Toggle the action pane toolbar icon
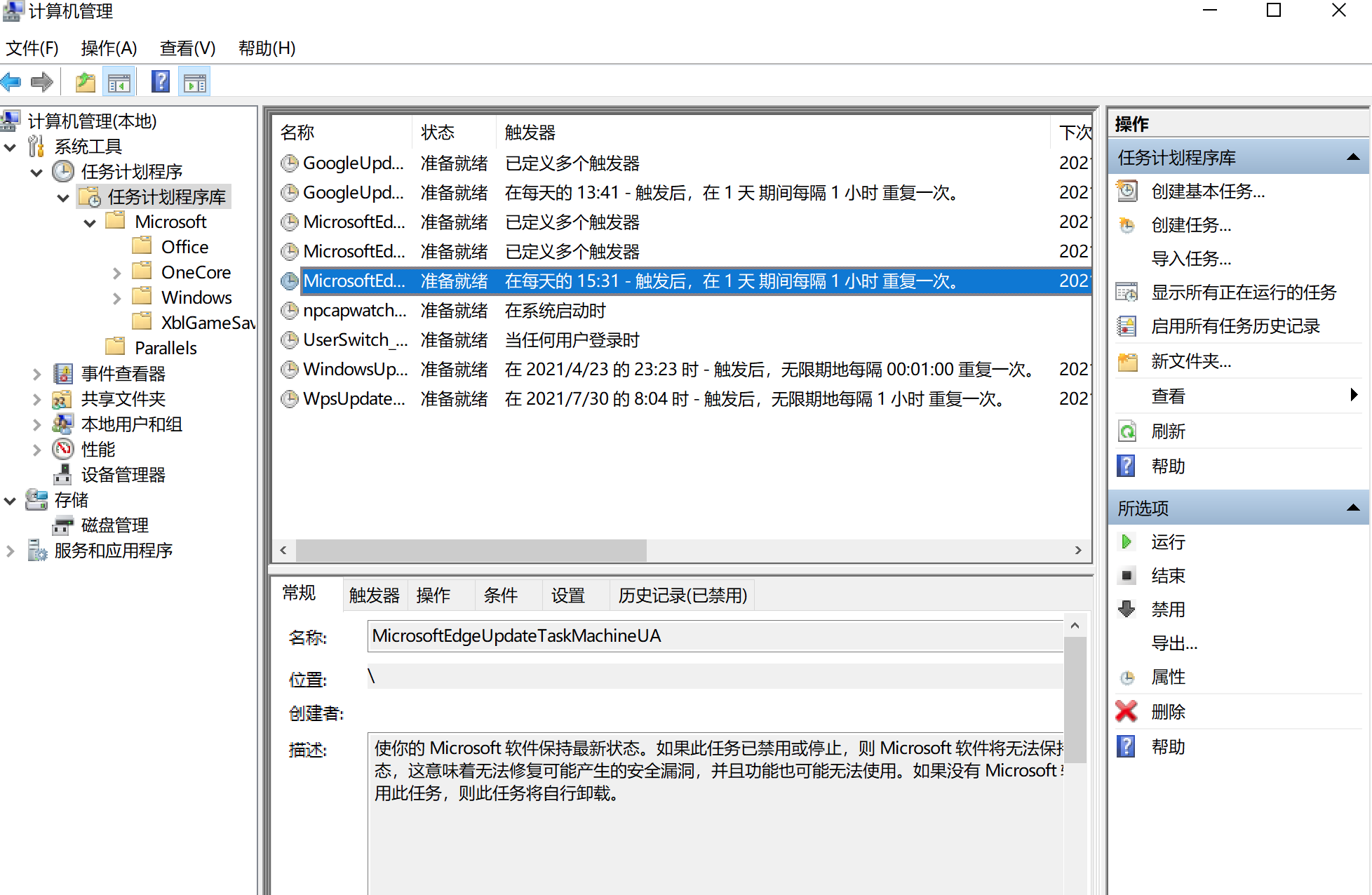This screenshot has height=895, width=1372. point(194,83)
